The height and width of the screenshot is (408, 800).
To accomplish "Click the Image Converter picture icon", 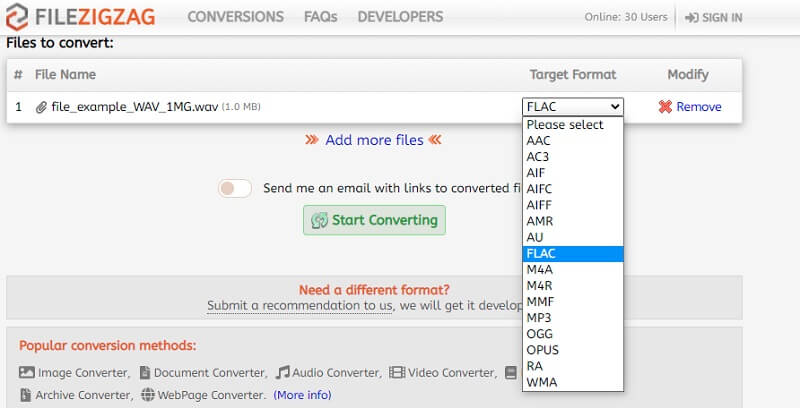I will click(x=27, y=373).
